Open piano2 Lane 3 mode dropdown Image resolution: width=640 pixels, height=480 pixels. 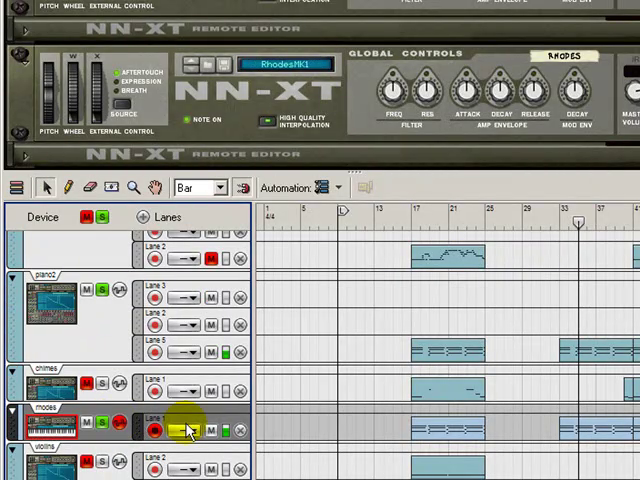(x=184, y=298)
